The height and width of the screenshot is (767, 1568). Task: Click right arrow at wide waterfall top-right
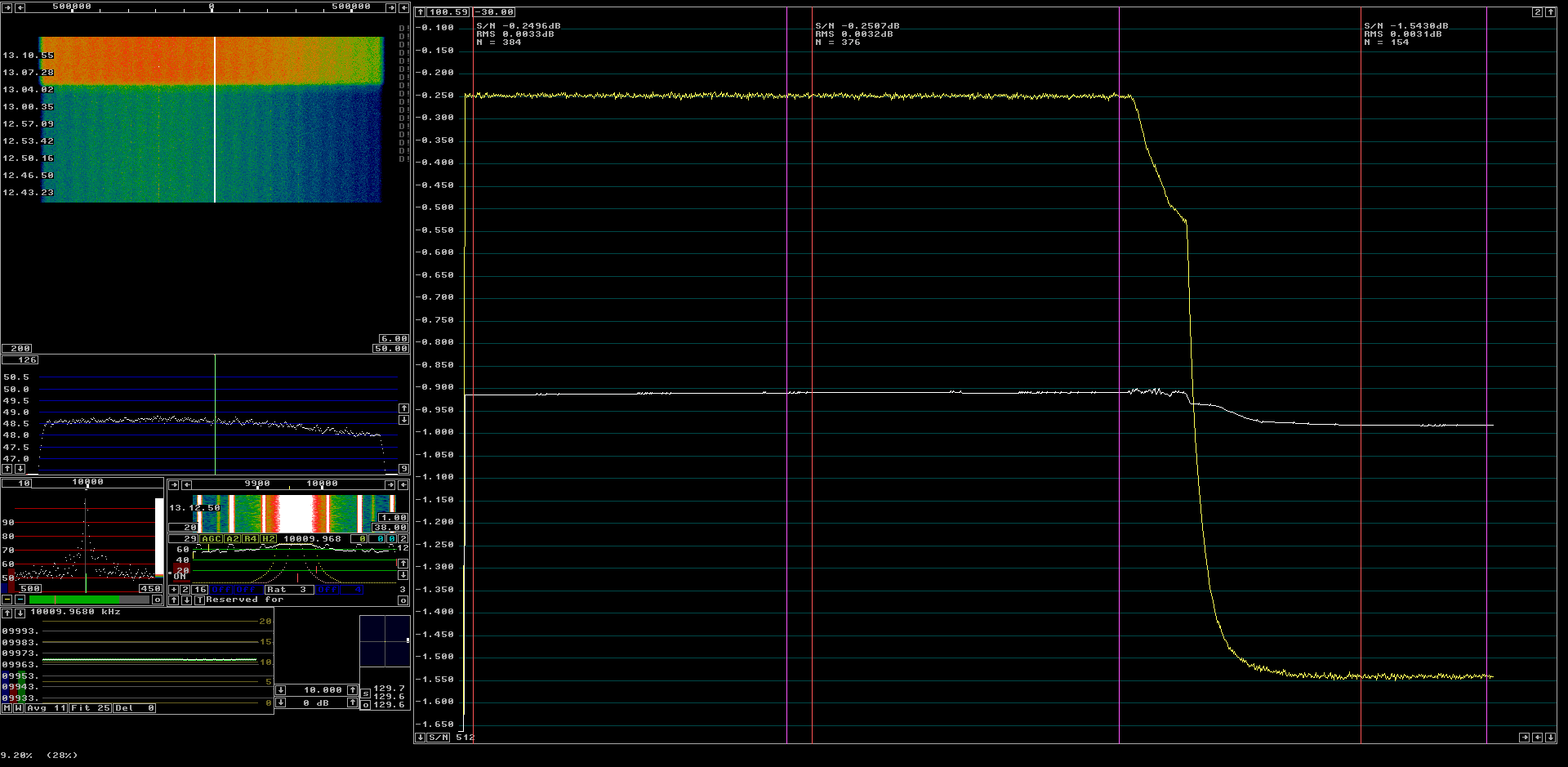point(391,7)
